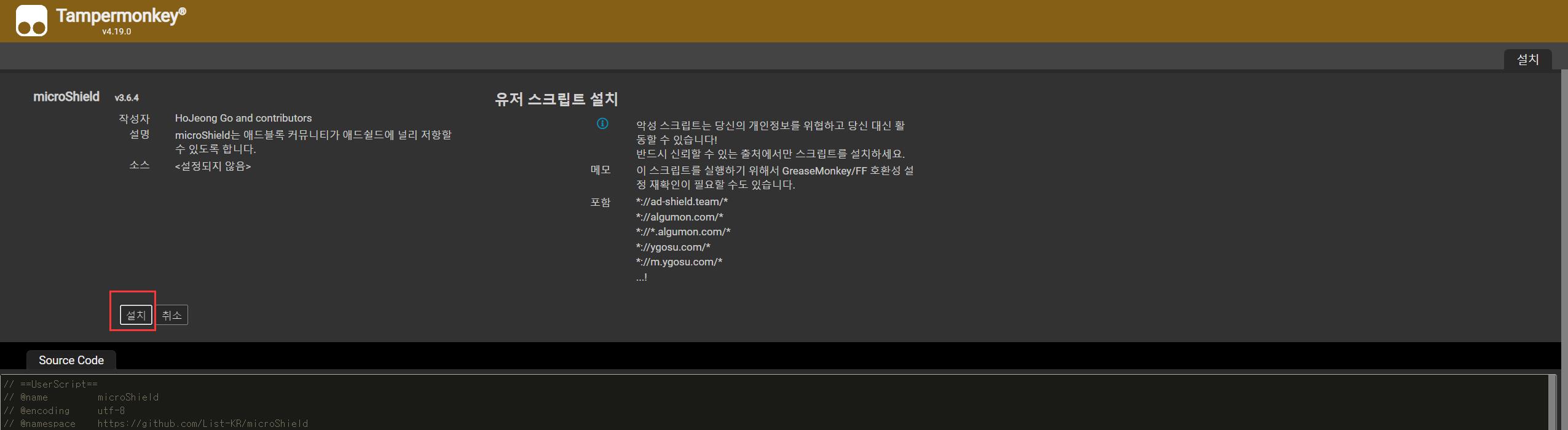
Task: Click the ...! more includes indicator
Action: click(641, 277)
